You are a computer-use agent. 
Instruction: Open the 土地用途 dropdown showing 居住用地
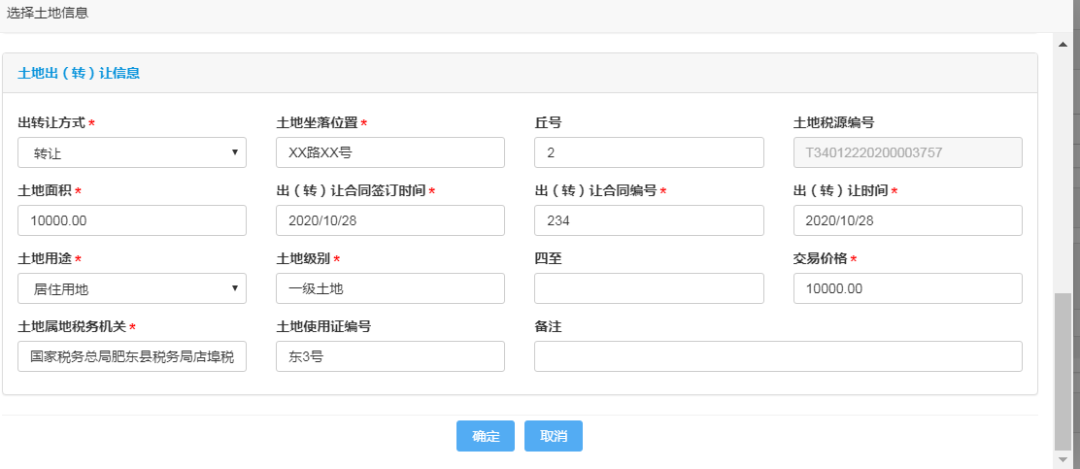pyautogui.click(x=132, y=289)
